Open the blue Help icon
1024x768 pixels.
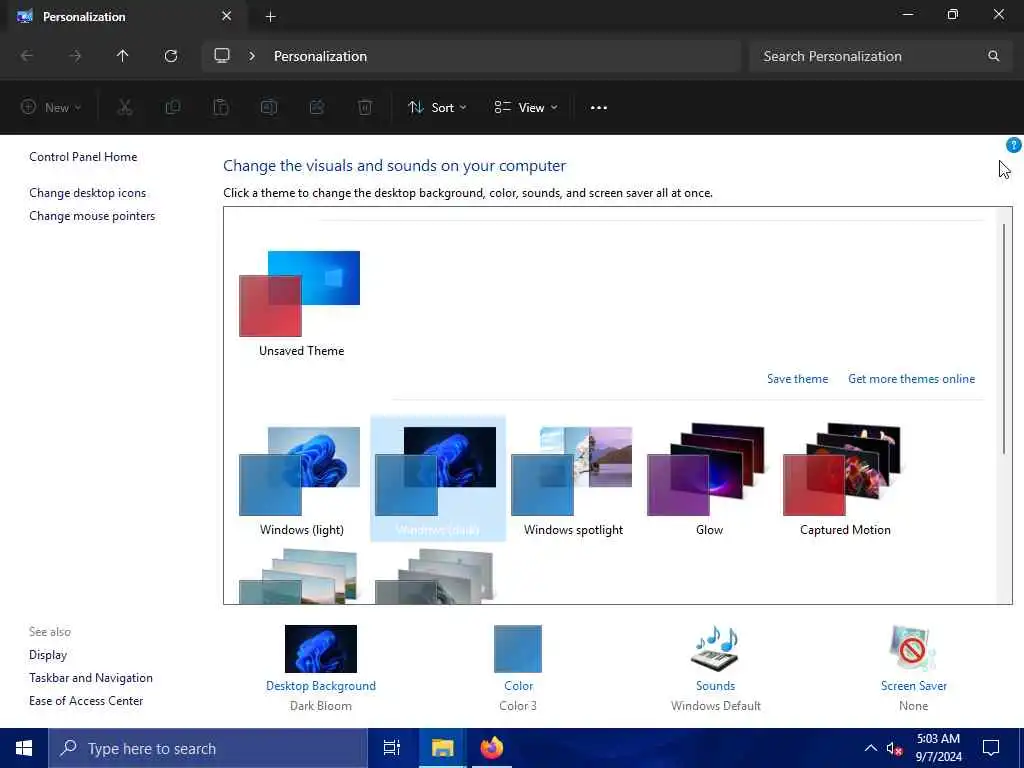coord(1013,145)
